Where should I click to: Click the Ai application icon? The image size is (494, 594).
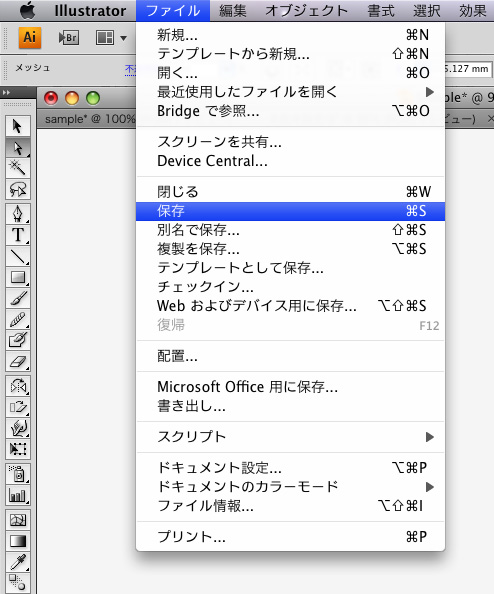[x=30, y=38]
